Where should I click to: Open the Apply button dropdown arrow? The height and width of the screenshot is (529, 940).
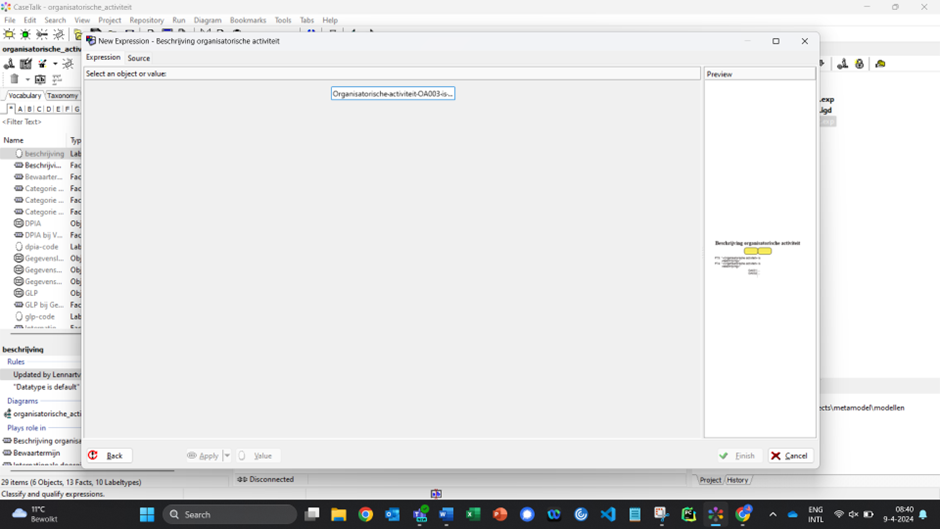point(227,456)
